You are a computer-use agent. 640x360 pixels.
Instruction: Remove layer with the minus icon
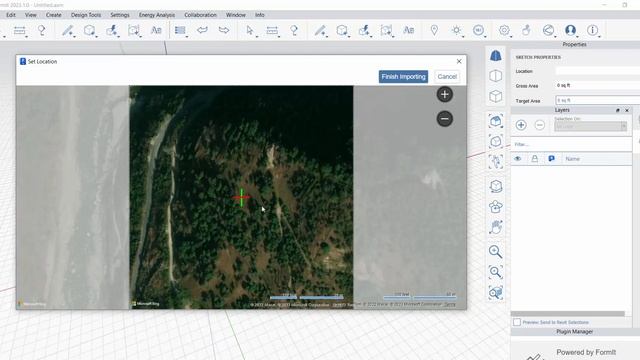[540, 125]
